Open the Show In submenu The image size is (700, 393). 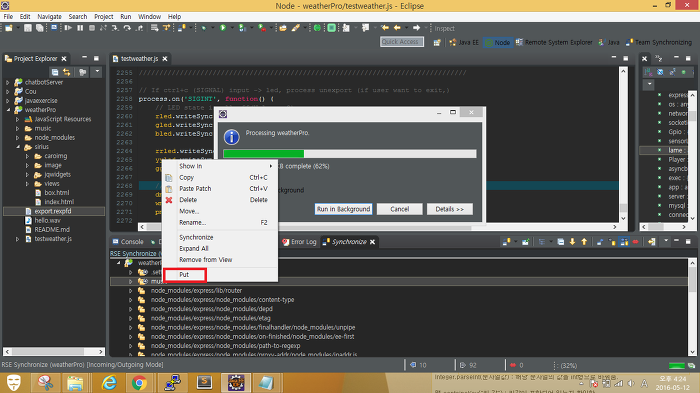[221, 166]
